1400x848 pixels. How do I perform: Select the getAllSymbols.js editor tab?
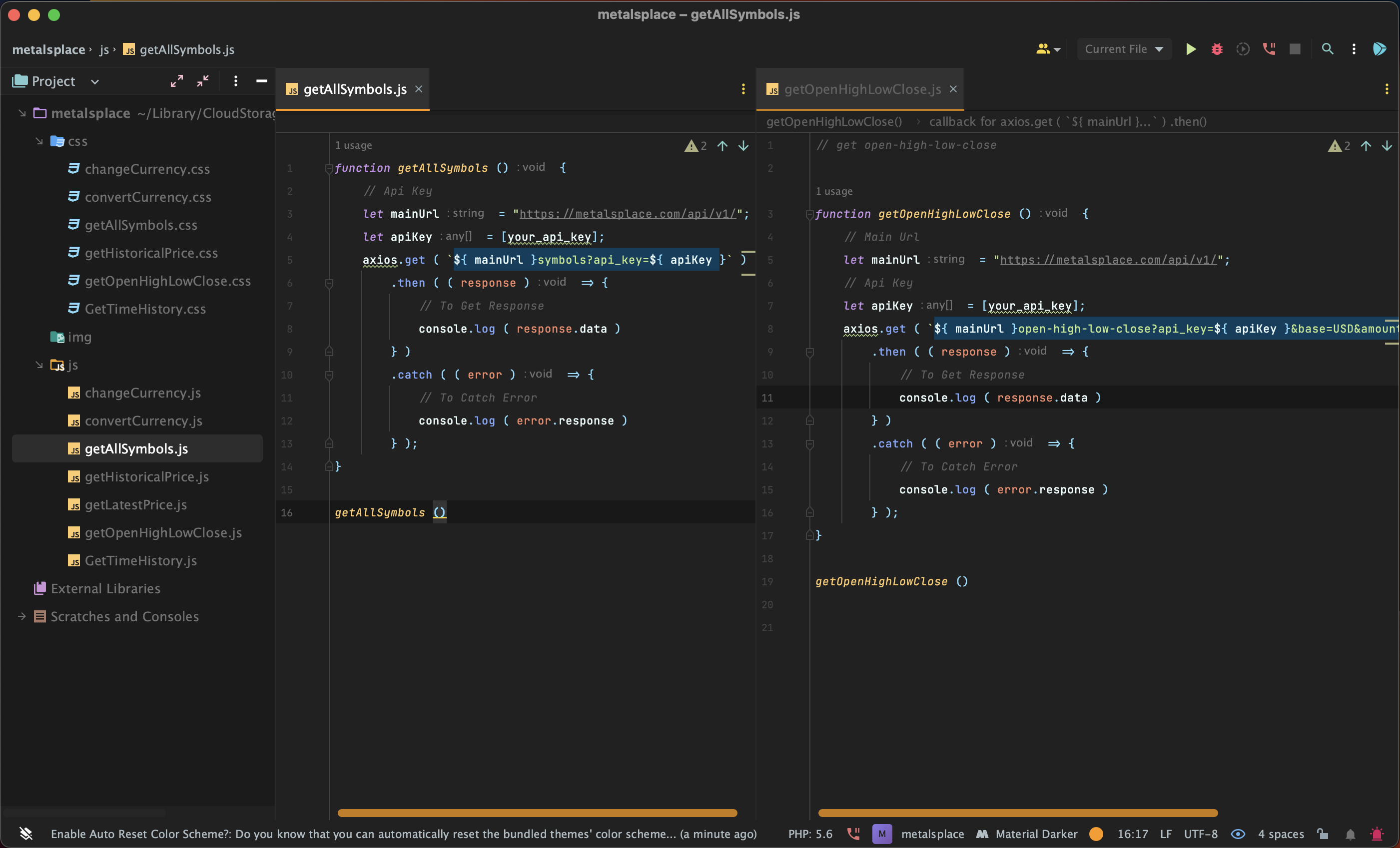(355, 89)
